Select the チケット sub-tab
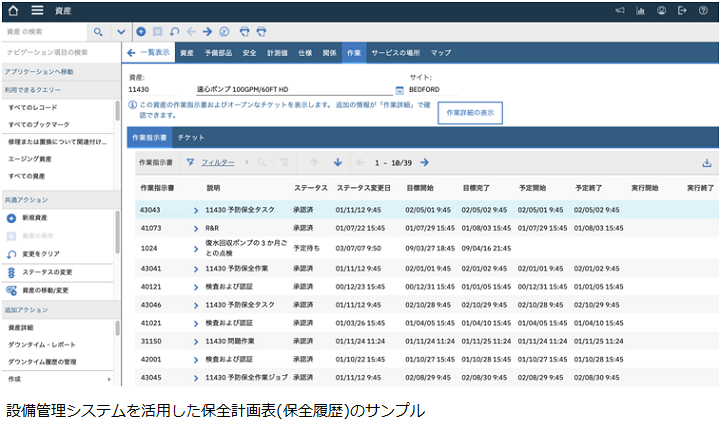The width and height of the screenshot is (720, 429). pos(191,137)
